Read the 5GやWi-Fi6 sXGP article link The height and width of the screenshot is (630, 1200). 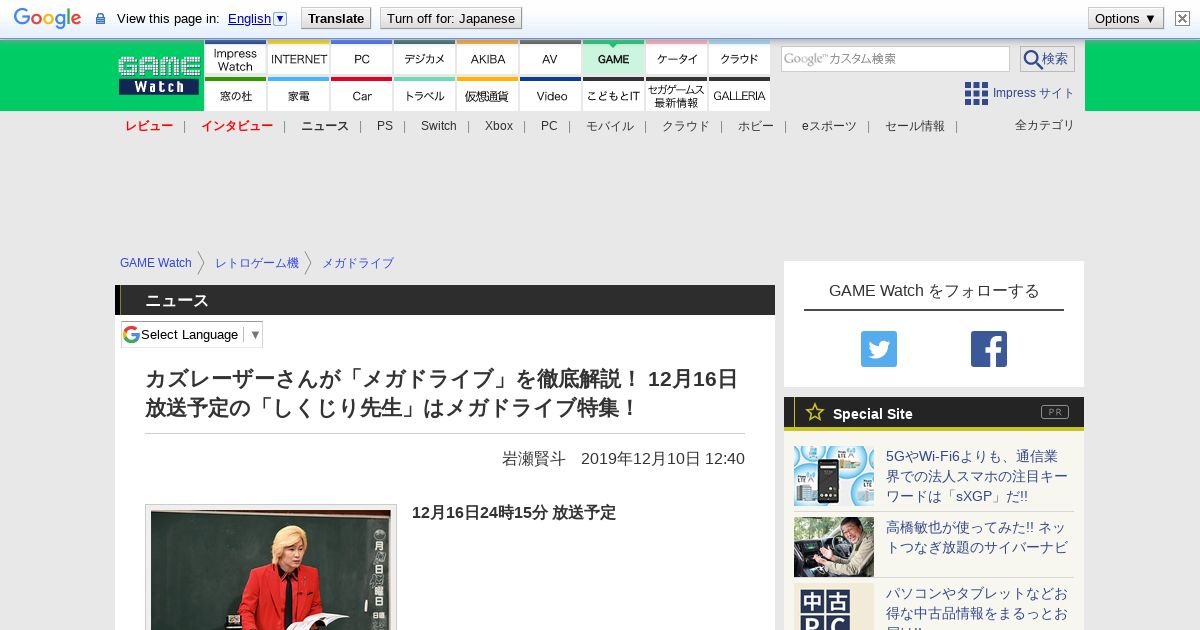tap(977, 476)
